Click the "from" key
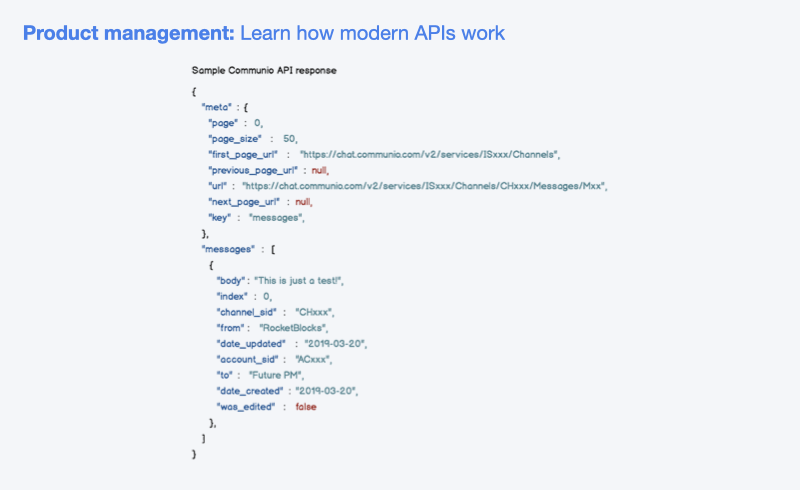Viewport: 800px width, 490px height. point(230,328)
